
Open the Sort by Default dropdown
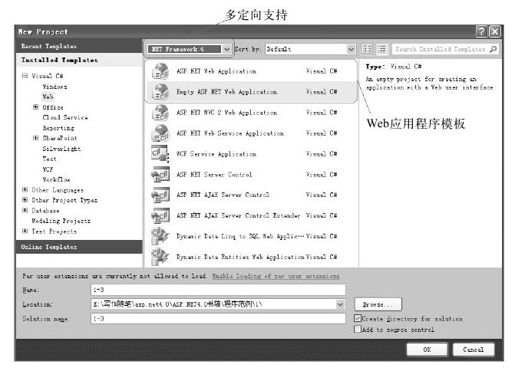pos(351,49)
